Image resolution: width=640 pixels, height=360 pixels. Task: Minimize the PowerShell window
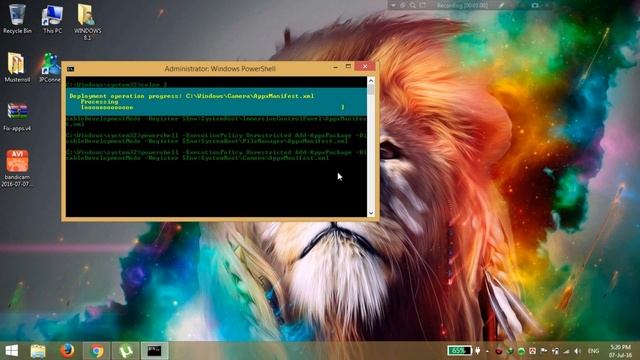[335, 67]
